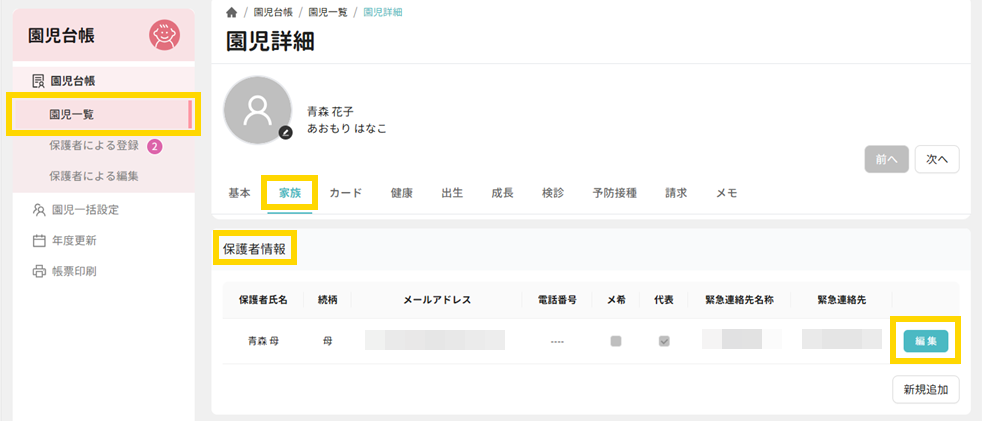The width and height of the screenshot is (982, 421).
Task: Click the gray profile avatar image
Action: pyautogui.click(x=258, y=109)
